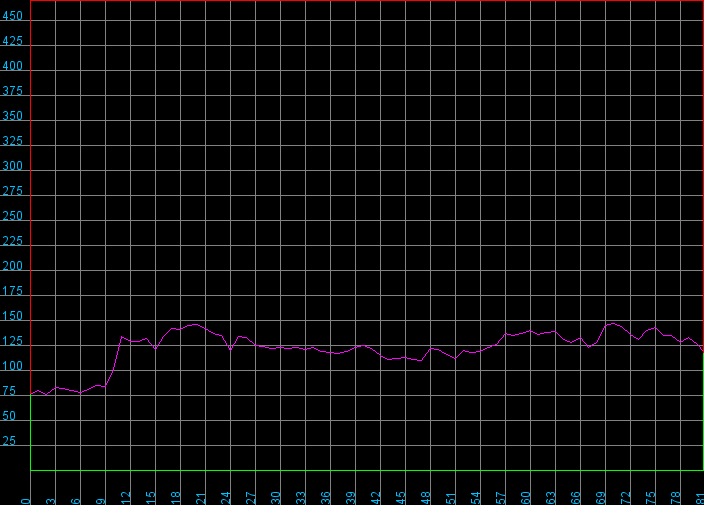Select the 54 label on the horizontal axis
704x505 pixels.
[476, 498]
